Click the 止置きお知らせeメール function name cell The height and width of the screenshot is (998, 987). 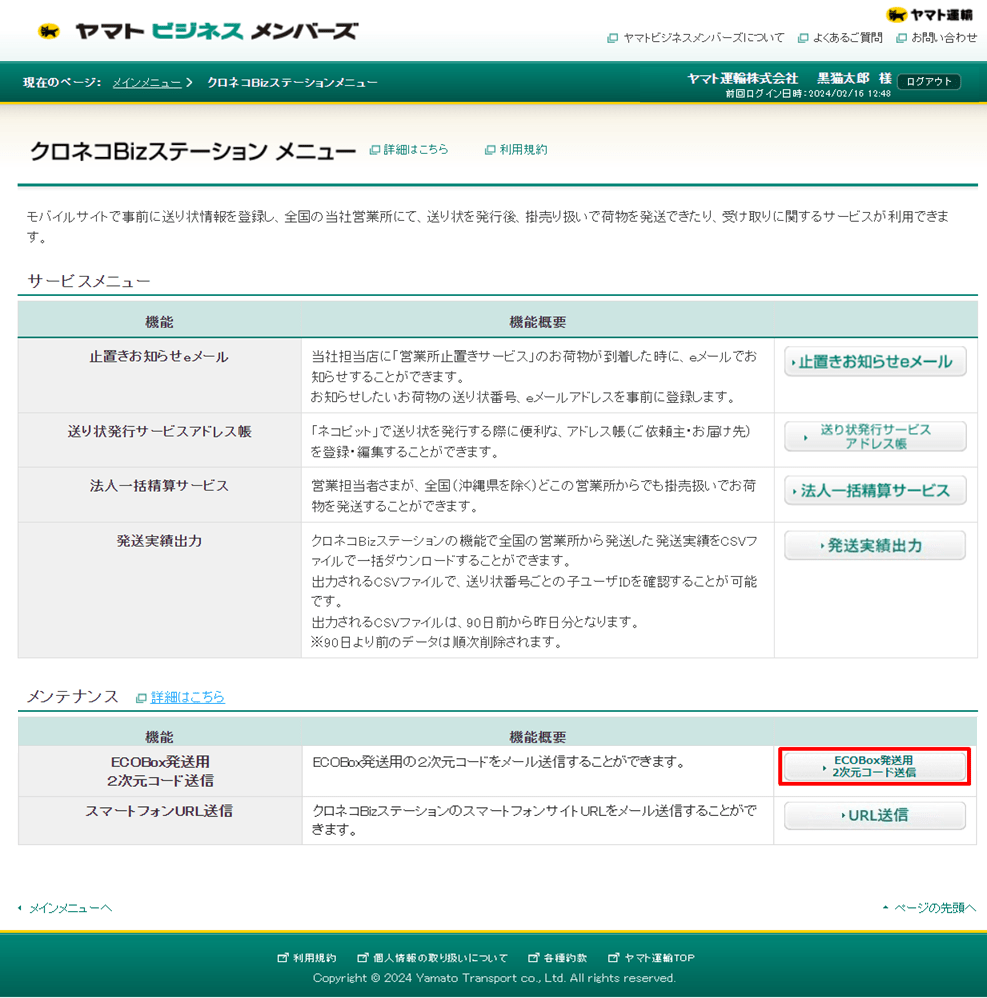(x=159, y=376)
